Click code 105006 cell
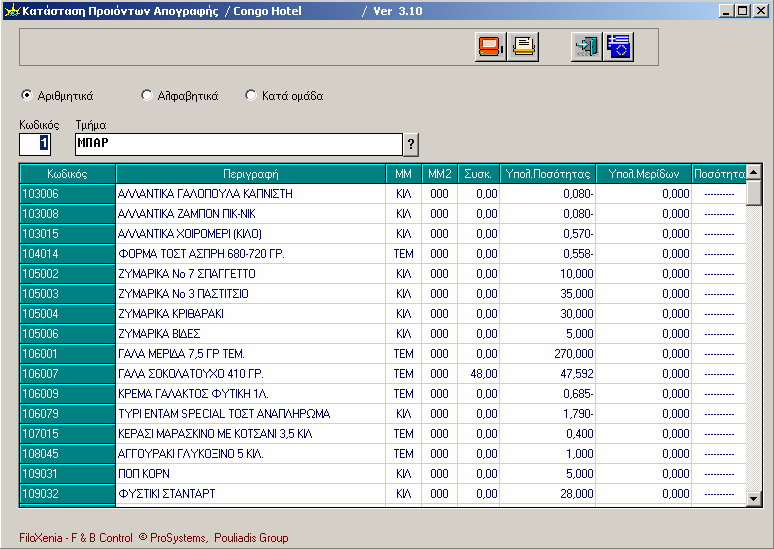Viewport: 774px width, 549px height. 68,334
